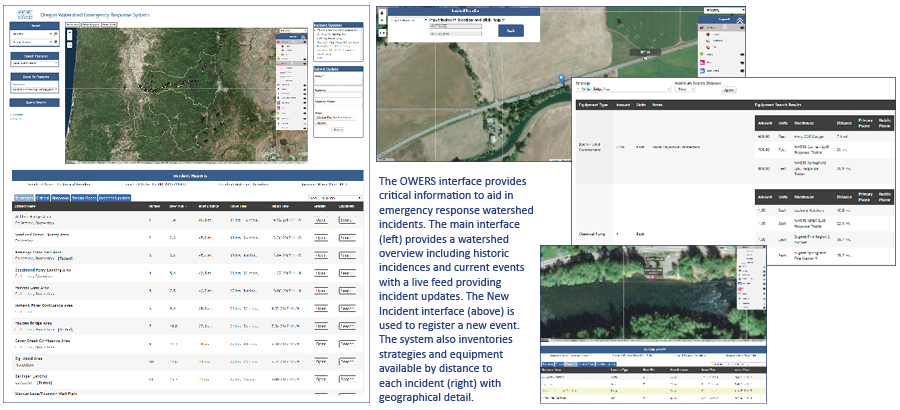This screenshot has height=410, width=900.
Task: Click second coordinate input in Incident Location panel
Action: click(456, 34)
